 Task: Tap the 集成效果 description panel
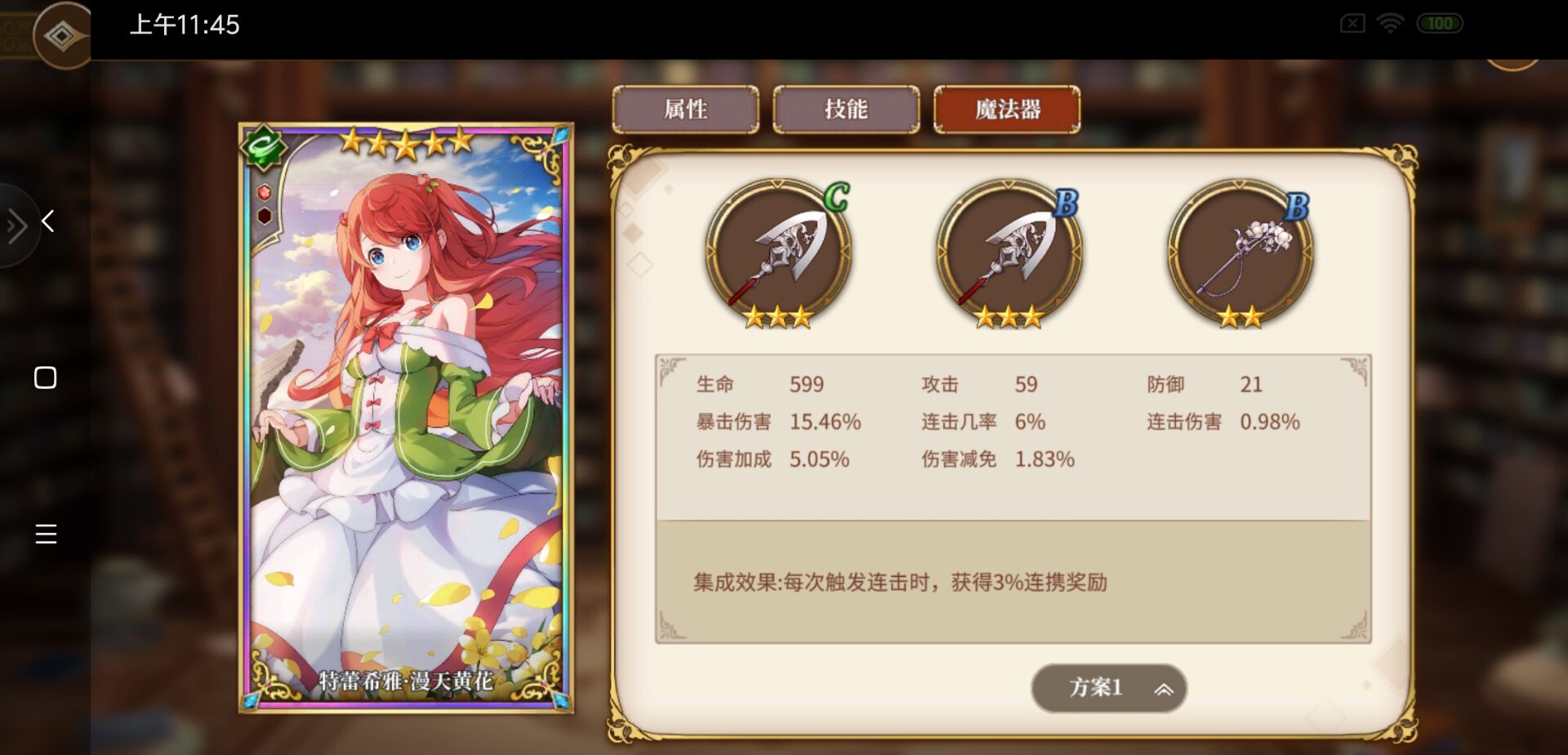click(1013, 582)
